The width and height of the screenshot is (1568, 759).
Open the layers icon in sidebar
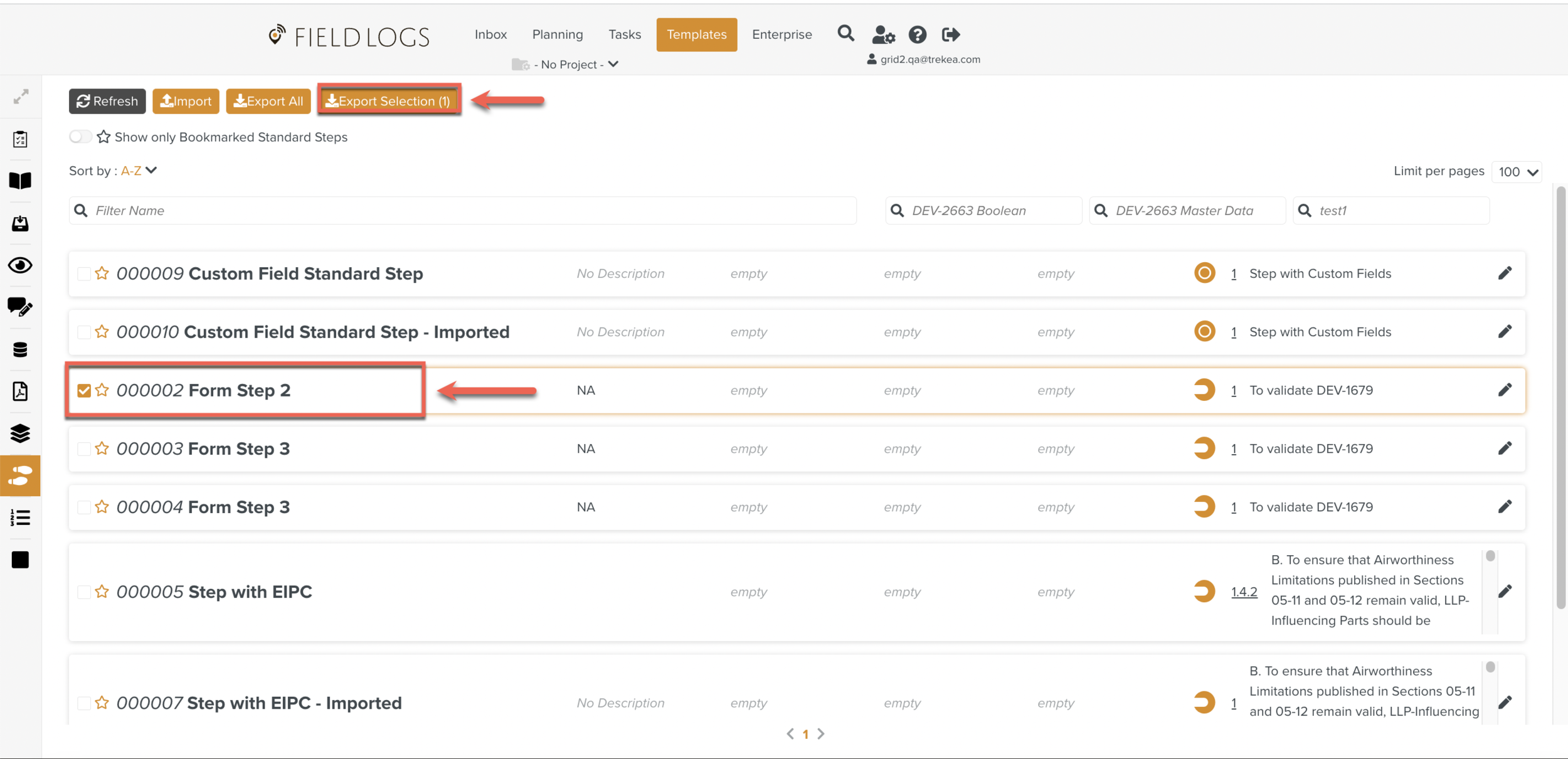point(20,433)
